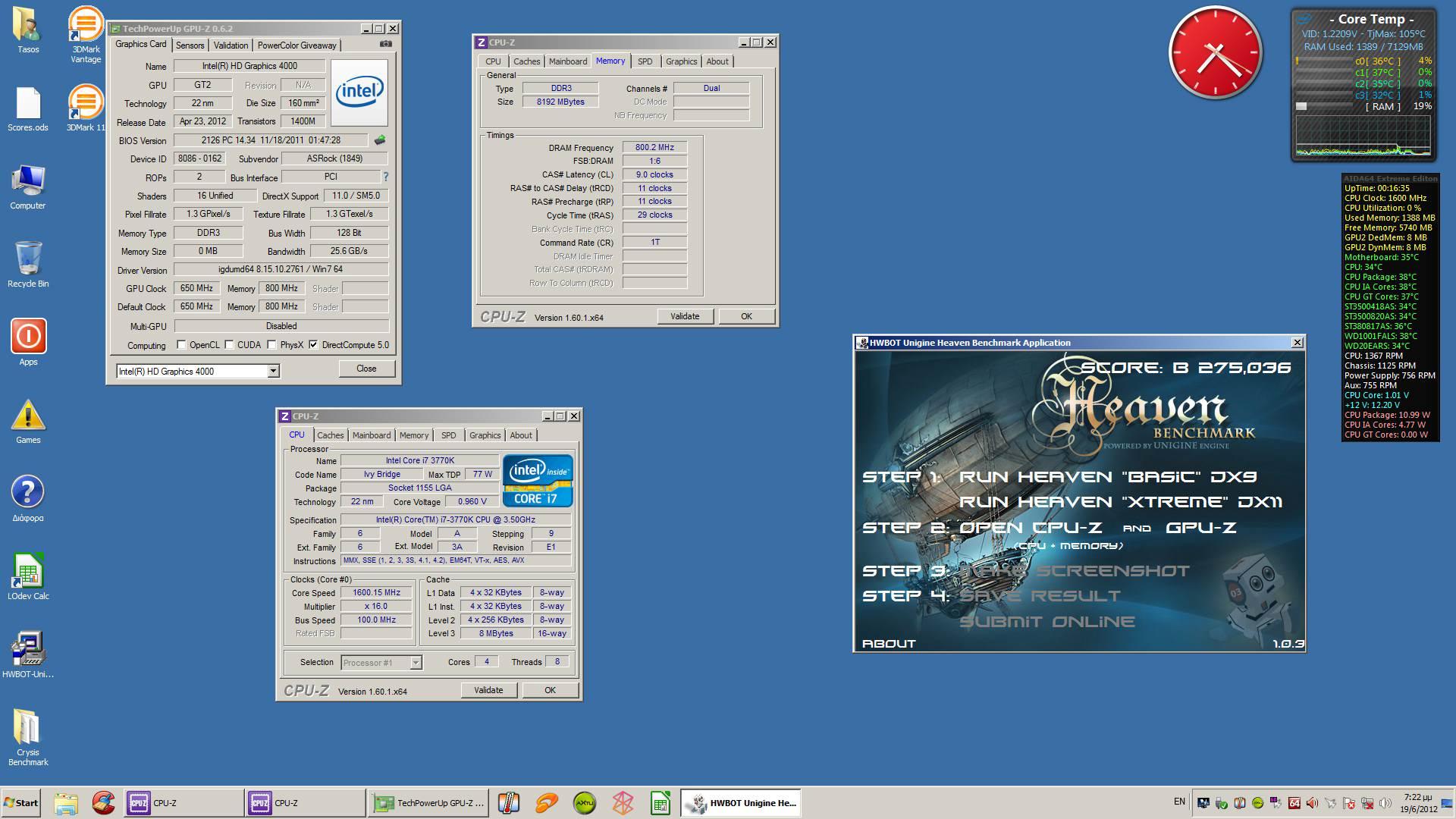
Task: Click the DRAM Frequency value 800.2 MHz
Action: tap(654, 147)
